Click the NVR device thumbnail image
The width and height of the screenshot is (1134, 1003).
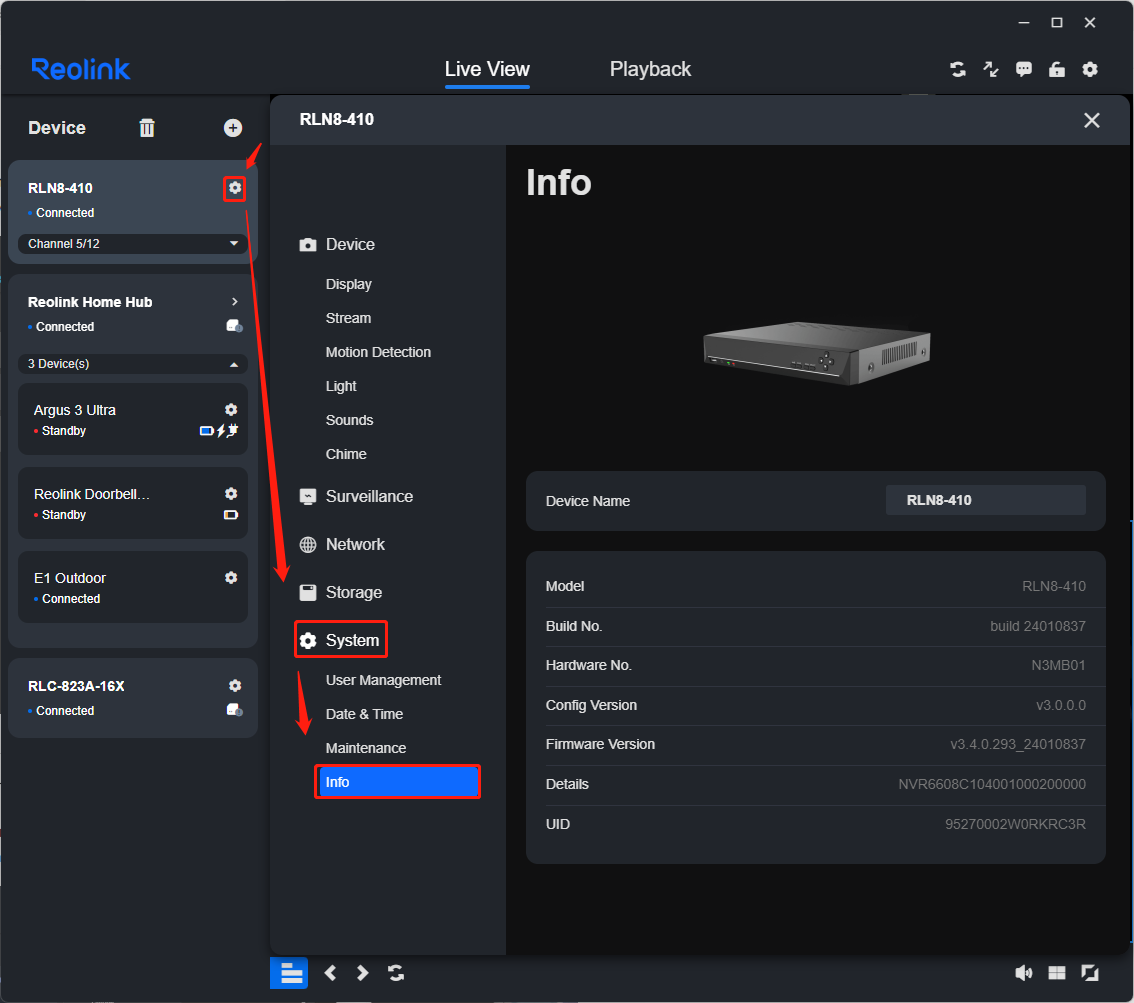(817, 353)
